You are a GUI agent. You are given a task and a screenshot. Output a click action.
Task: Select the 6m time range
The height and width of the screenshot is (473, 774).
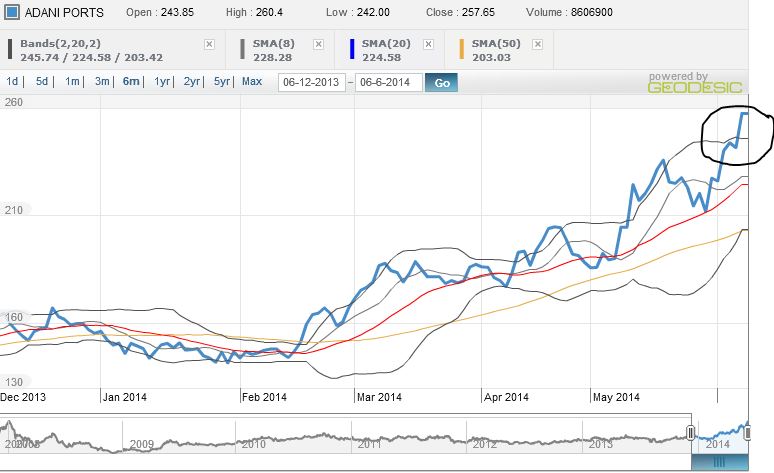[x=131, y=81]
